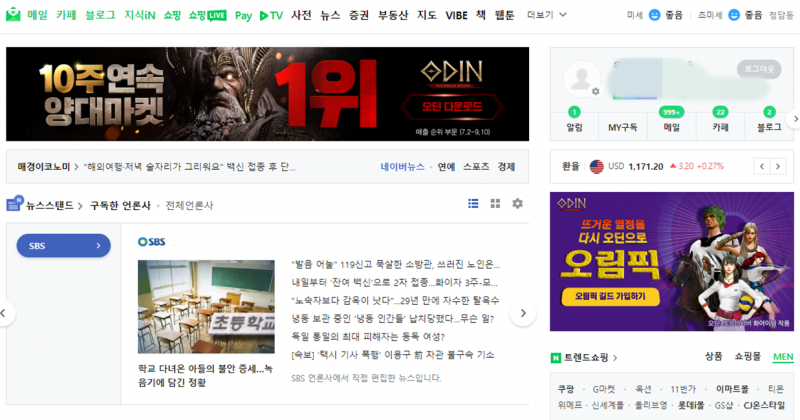
Task: Switch news stand to list view
Action: coord(473,204)
